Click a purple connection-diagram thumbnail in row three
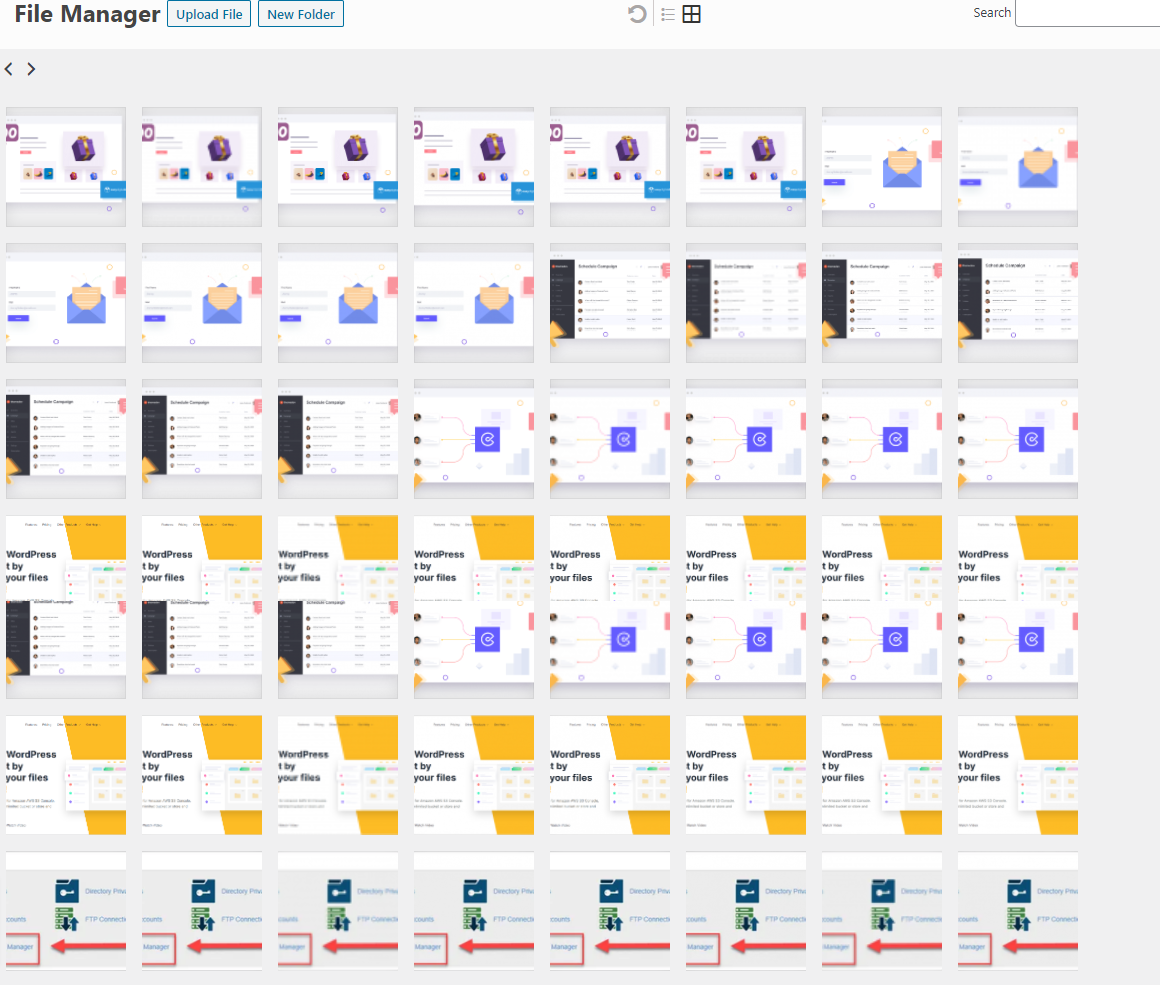The height and width of the screenshot is (985, 1160). [x=473, y=438]
